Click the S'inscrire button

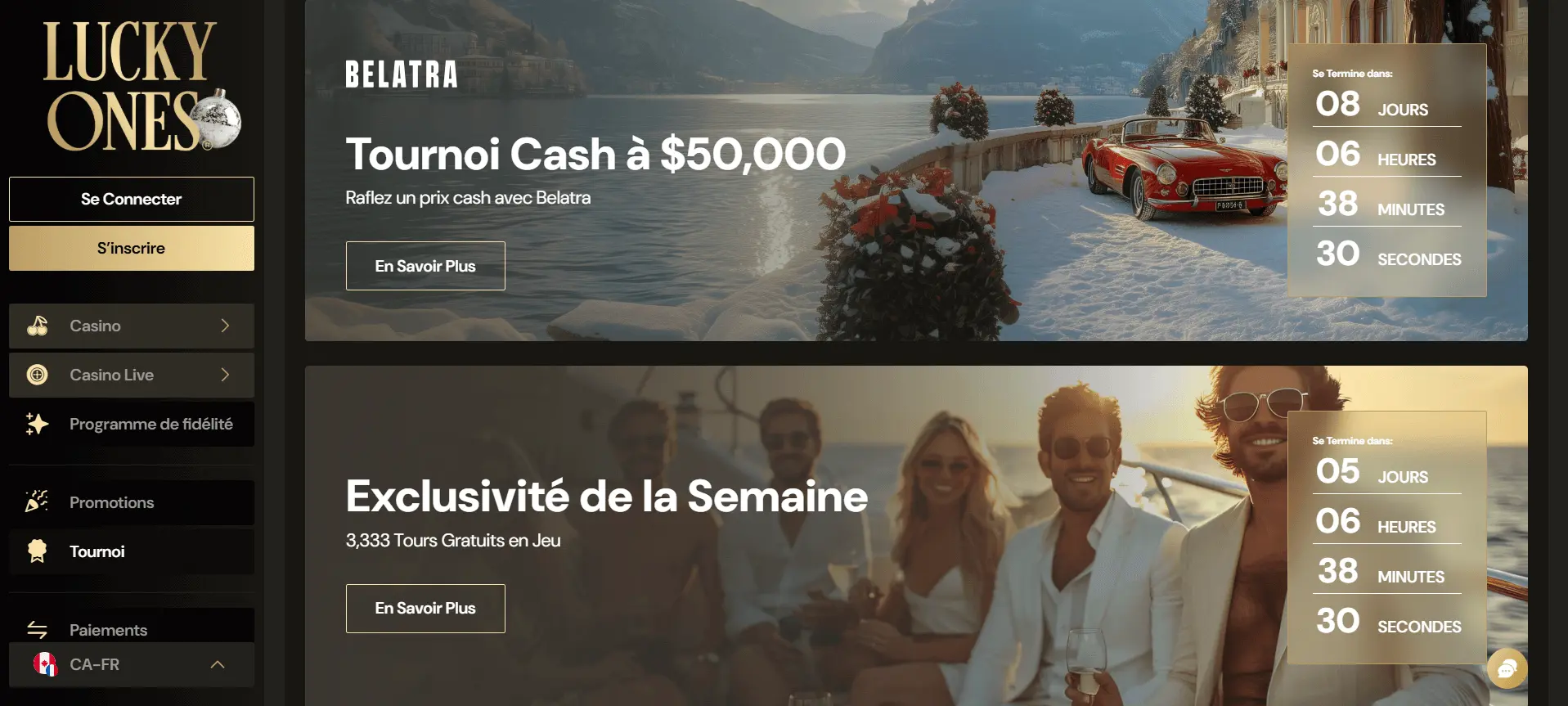point(132,248)
